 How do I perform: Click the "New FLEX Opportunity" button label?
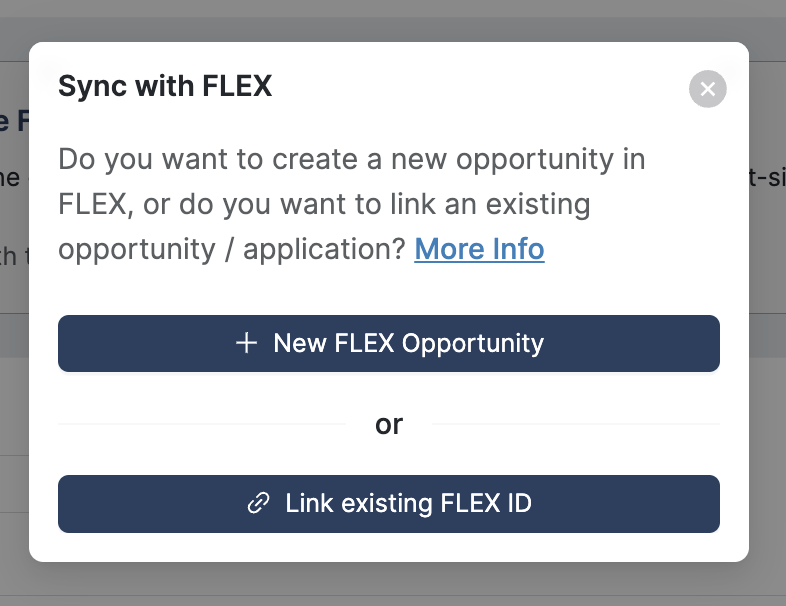point(408,344)
